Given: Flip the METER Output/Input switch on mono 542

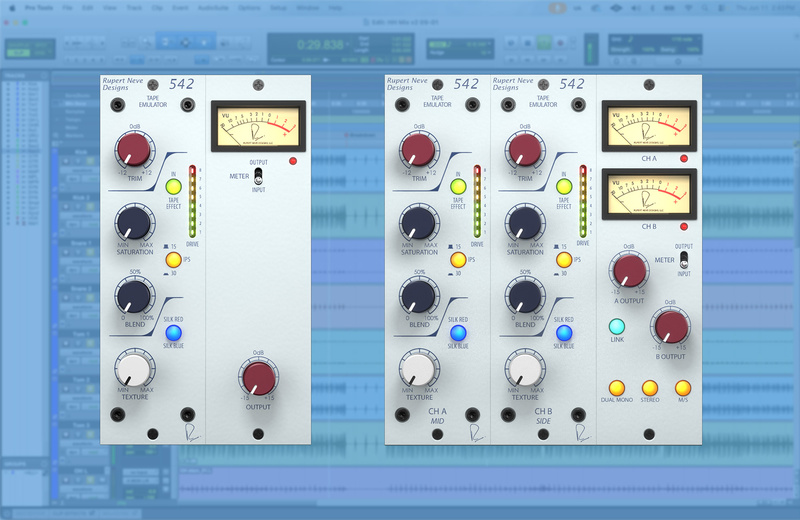Looking at the screenshot, I should pos(258,176).
